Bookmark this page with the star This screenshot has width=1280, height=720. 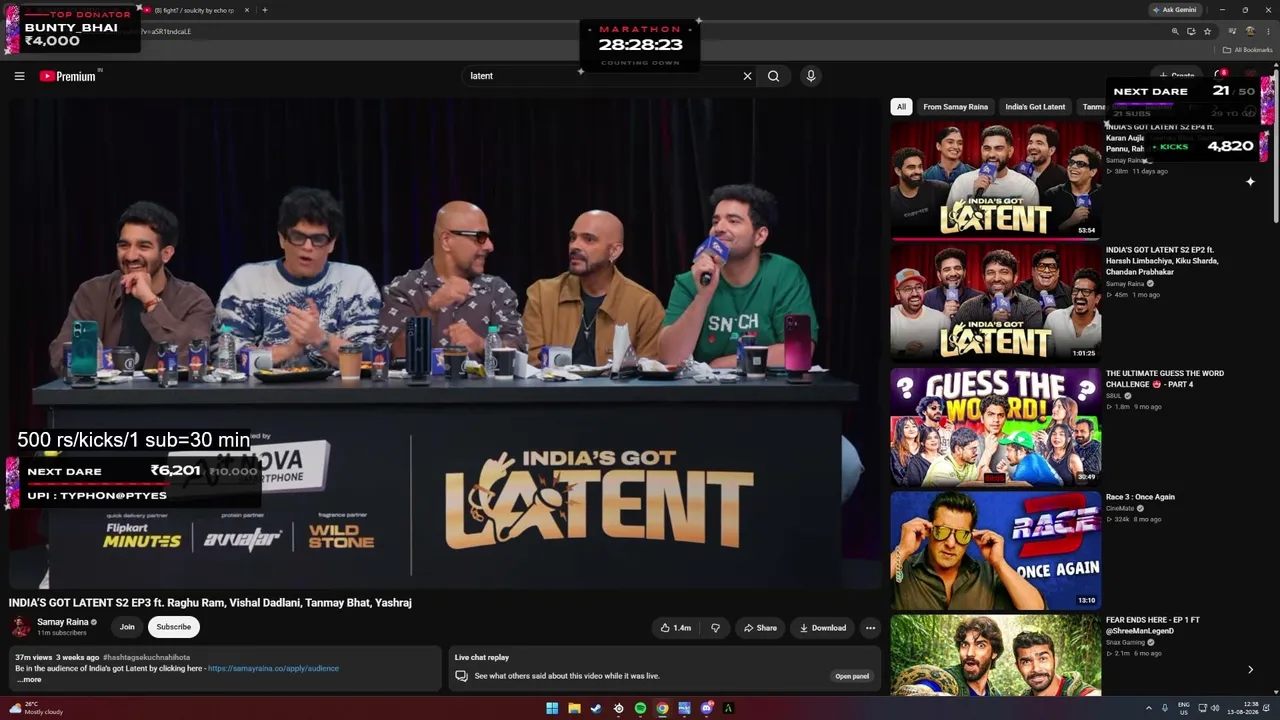(x=1207, y=31)
